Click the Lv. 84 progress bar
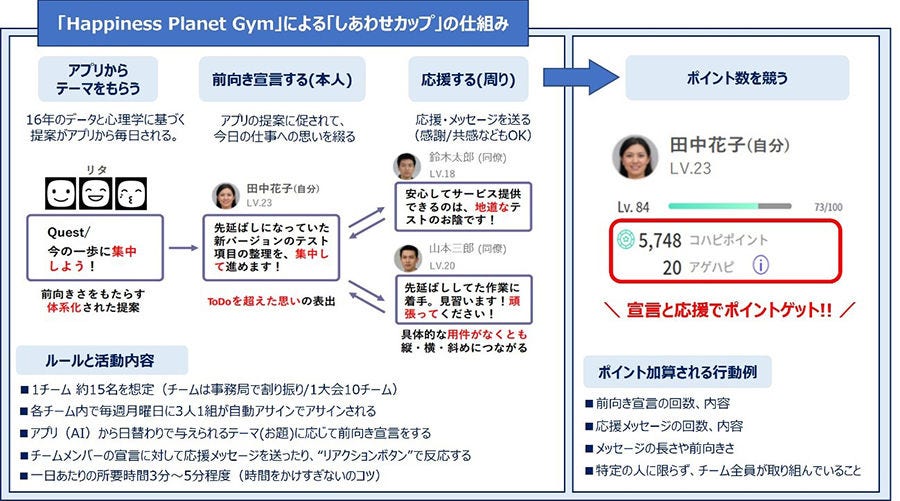The image size is (900, 501). (730, 206)
